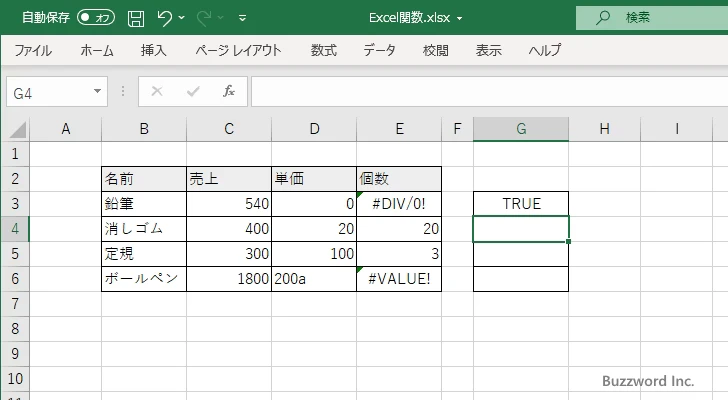Select column A header
The height and width of the screenshot is (400, 728).
(65, 129)
